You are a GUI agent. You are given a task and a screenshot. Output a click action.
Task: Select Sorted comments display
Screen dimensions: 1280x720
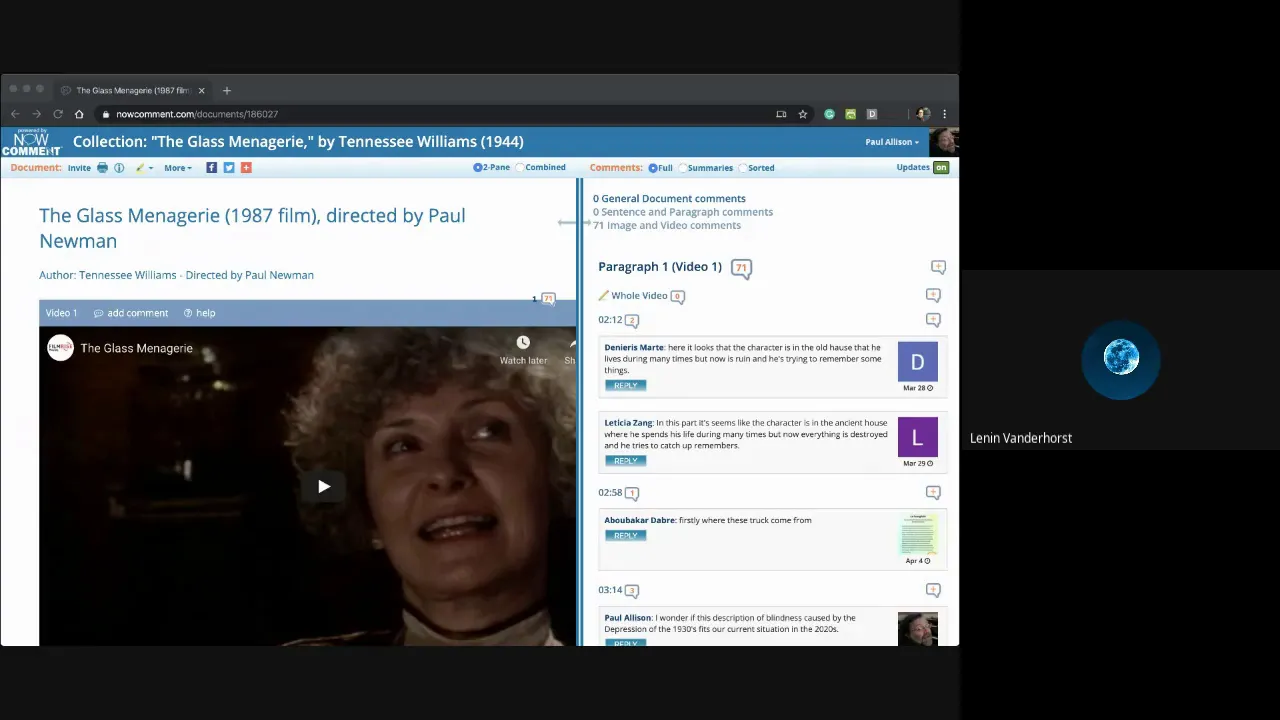756,168
